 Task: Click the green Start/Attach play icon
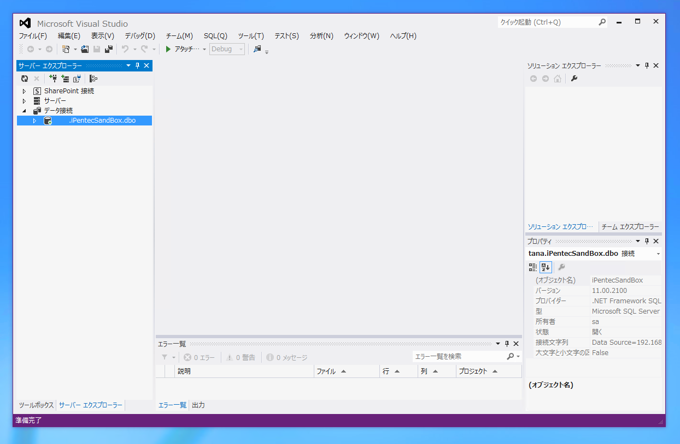[x=168, y=49]
